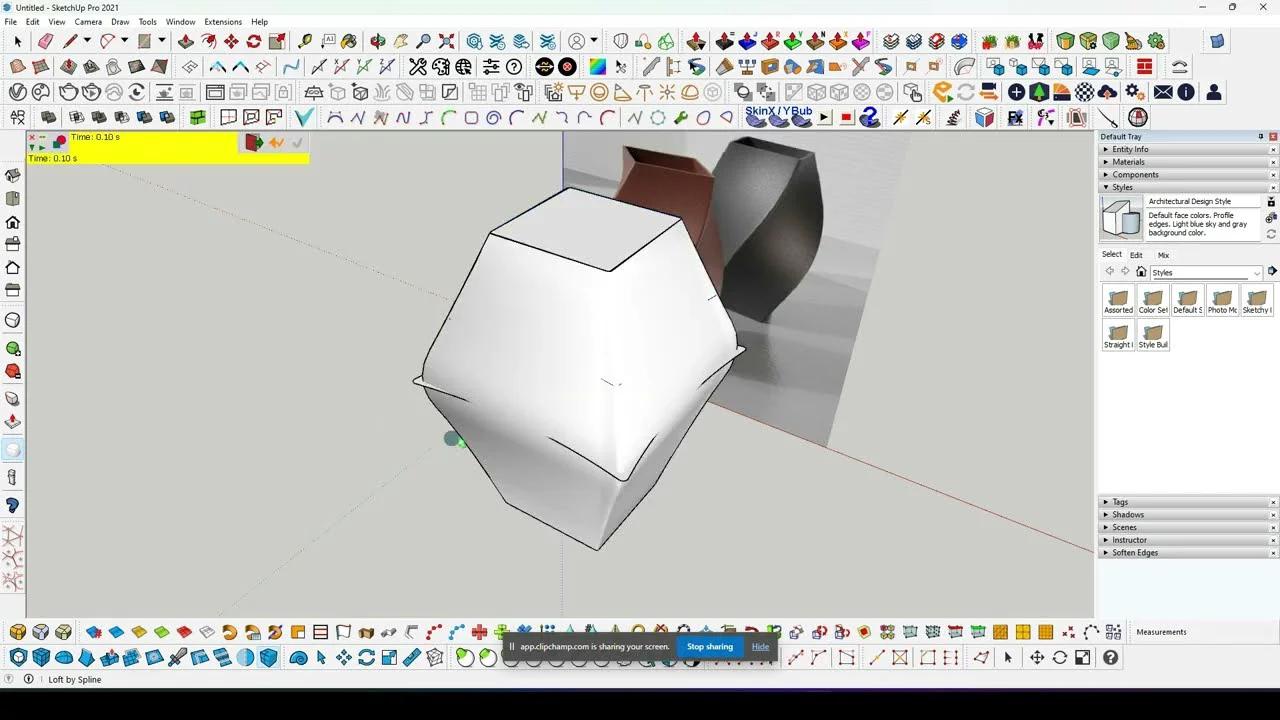Open the envelope mail icon
The height and width of the screenshot is (720, 1280).
pos(1163,92)
